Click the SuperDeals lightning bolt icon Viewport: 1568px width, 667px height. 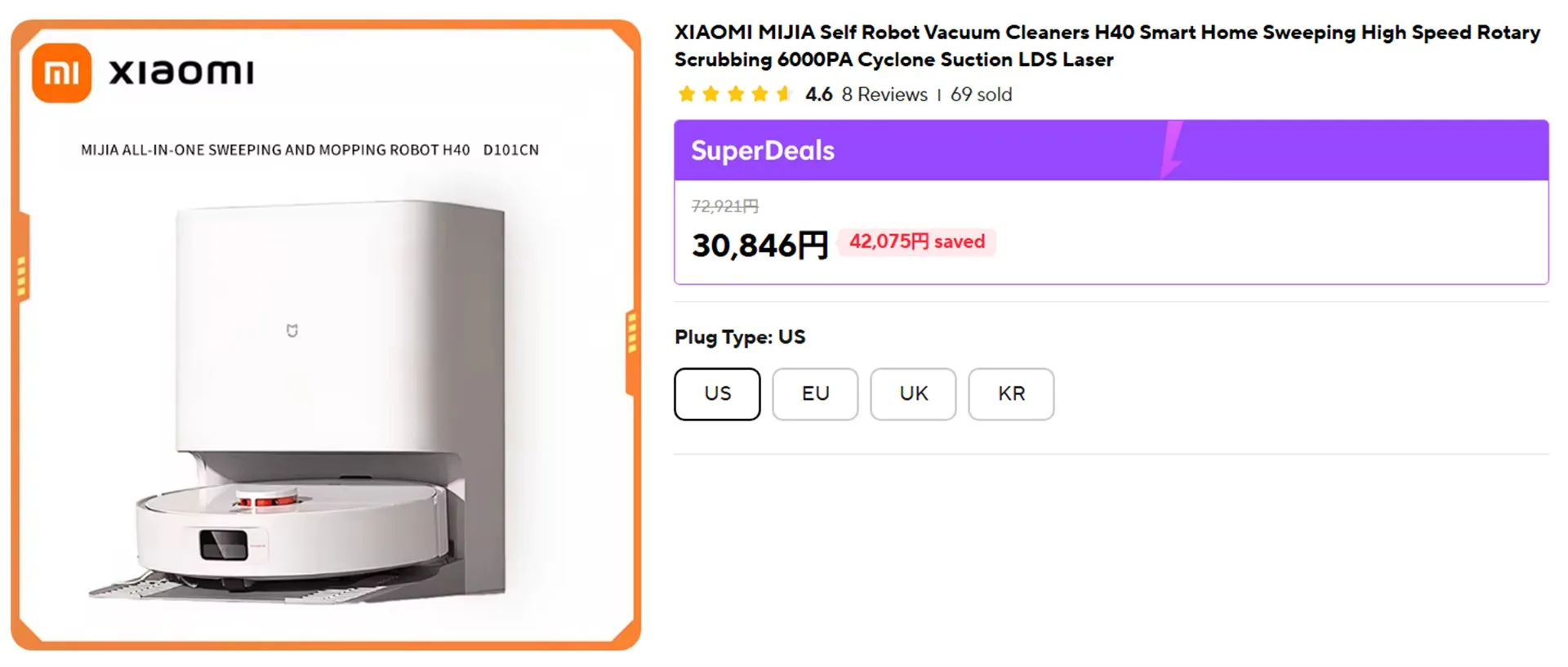[1172, 149]
